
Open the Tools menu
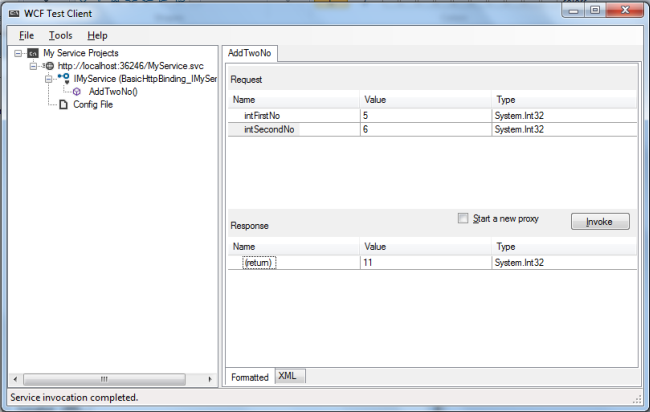(x=61, y=36)
